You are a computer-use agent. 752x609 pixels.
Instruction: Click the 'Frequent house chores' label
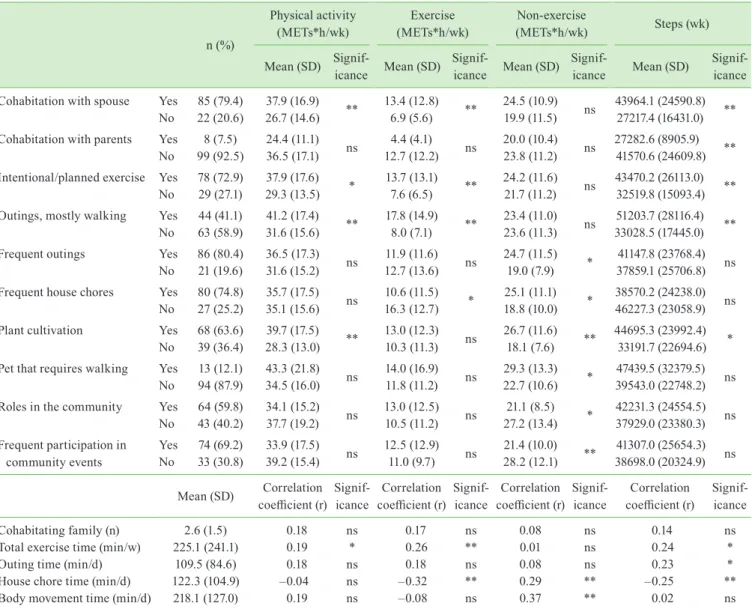click(x=57, y=293)
